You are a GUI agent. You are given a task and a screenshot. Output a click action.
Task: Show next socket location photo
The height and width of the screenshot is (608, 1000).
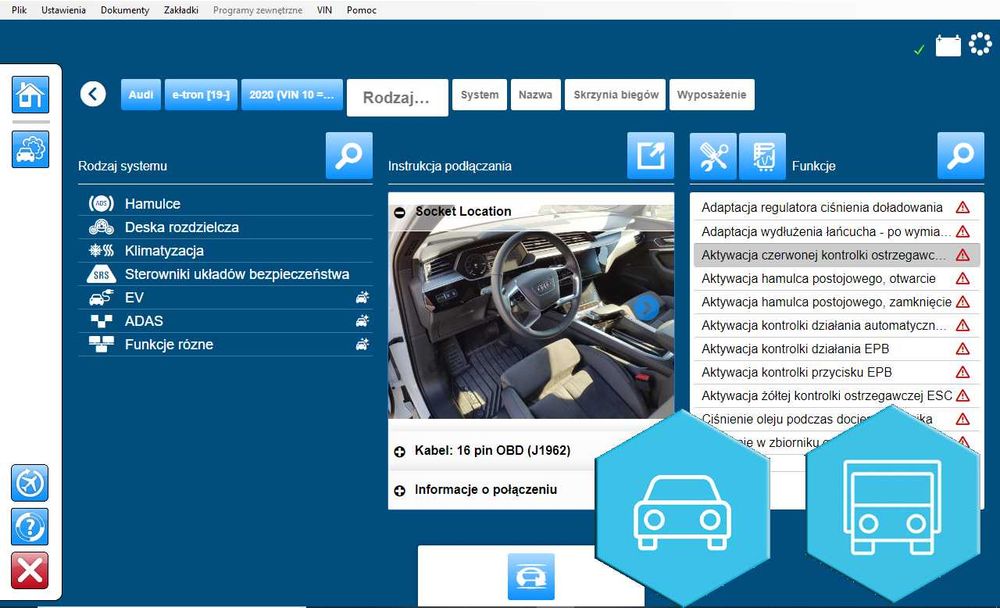tap(646, 308)
